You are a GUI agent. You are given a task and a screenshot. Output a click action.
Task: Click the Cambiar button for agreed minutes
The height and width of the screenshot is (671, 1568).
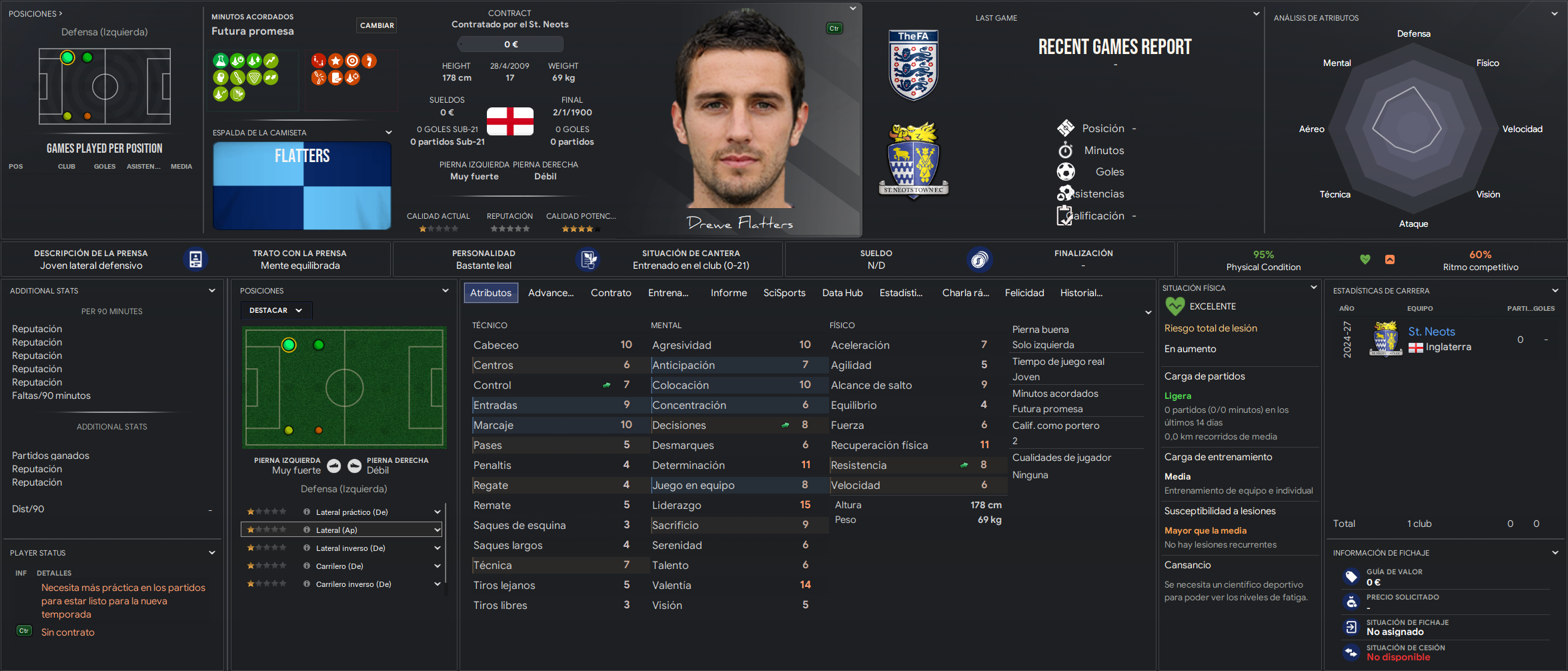click(377, 25)
